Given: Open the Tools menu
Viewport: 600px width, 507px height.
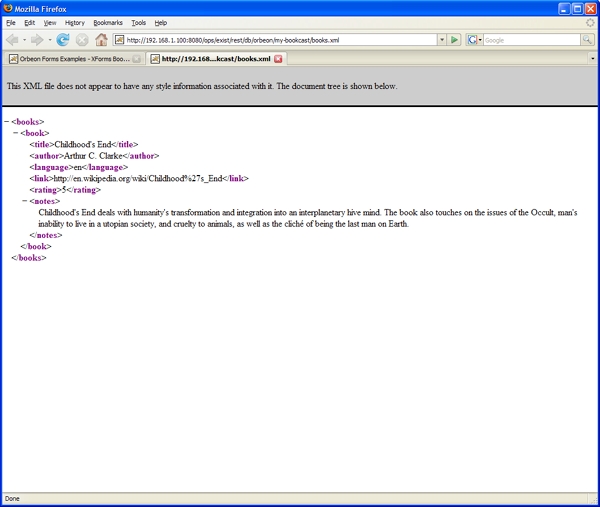Looking at the screenshot, I should [138, 22].
